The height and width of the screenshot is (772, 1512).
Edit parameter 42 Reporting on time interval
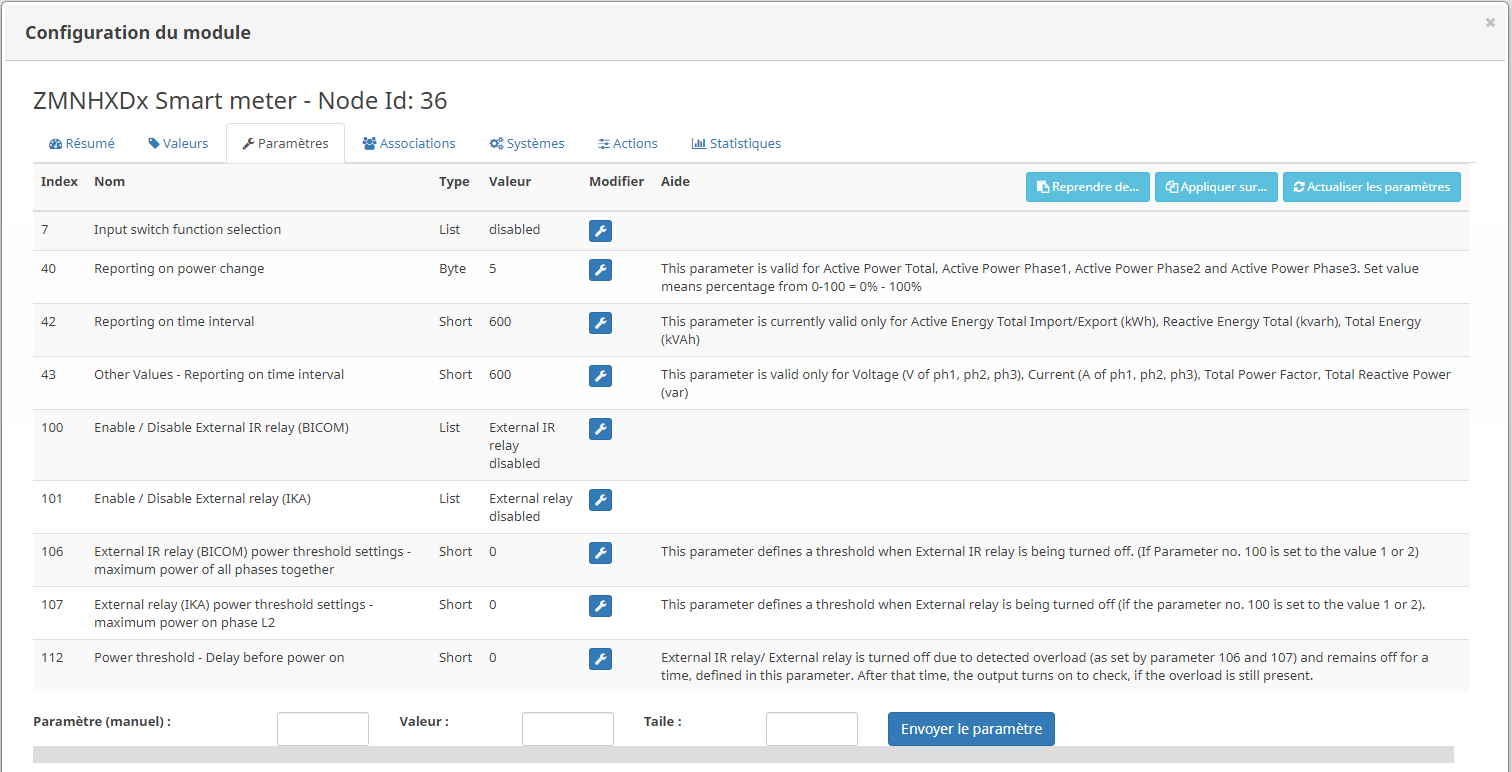click(x=600, y=323)
